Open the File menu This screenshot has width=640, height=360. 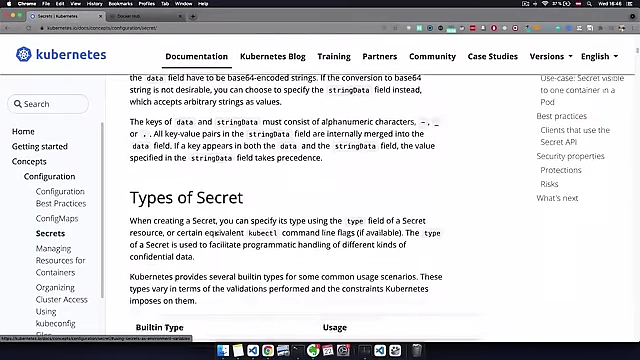[x=46, y=4]
